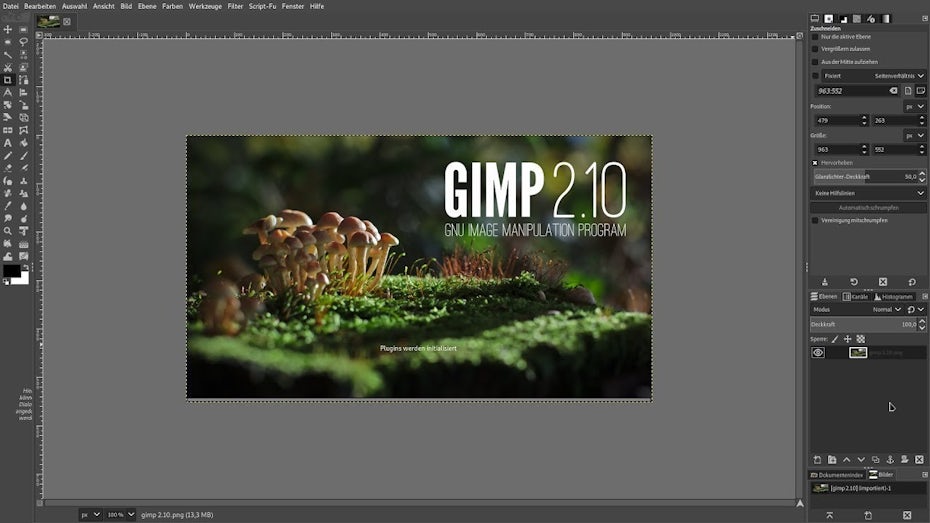
Task: Click 'Automatisch schrumpfen' button
Action: [869, 208]
